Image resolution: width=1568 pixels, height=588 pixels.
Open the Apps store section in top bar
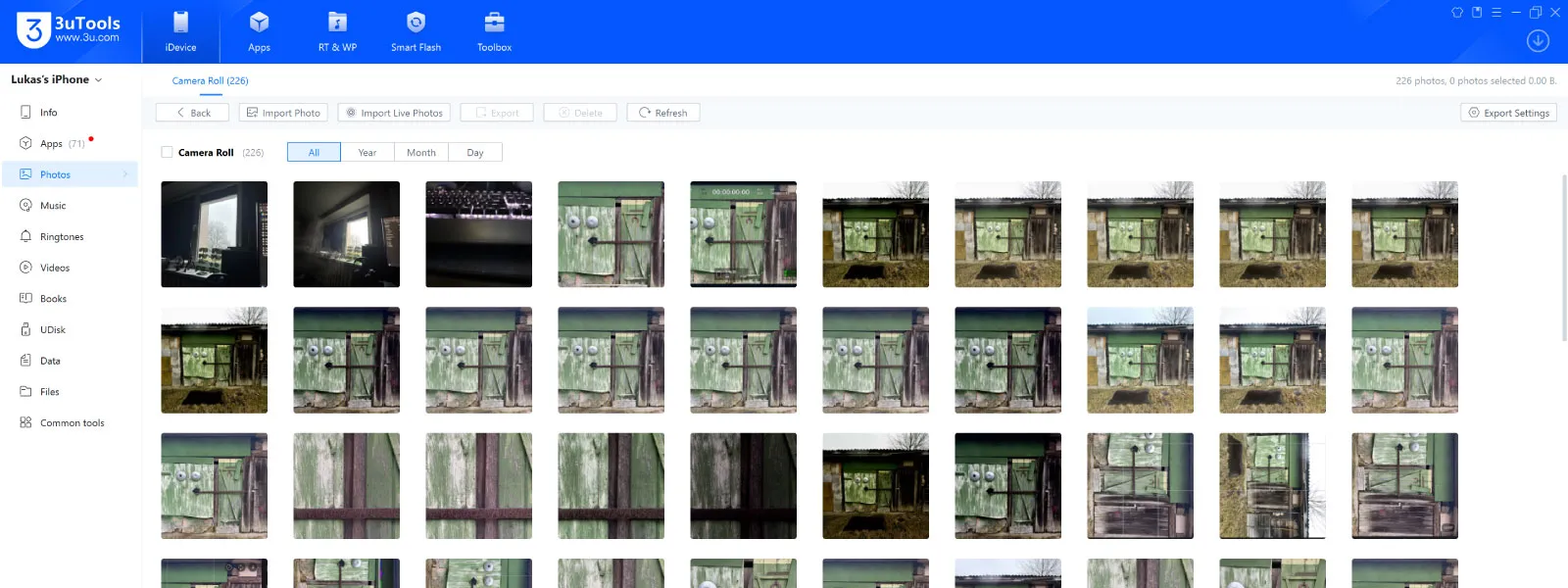click(259, 31)
